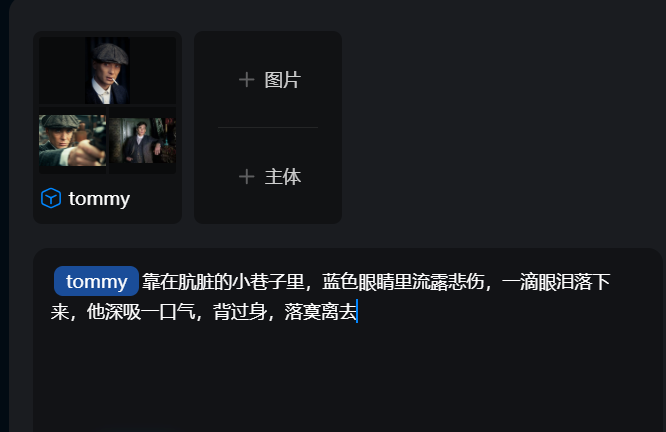Click the plus icon next to 主体
The image size is (666, 432).
coord(246,177)
